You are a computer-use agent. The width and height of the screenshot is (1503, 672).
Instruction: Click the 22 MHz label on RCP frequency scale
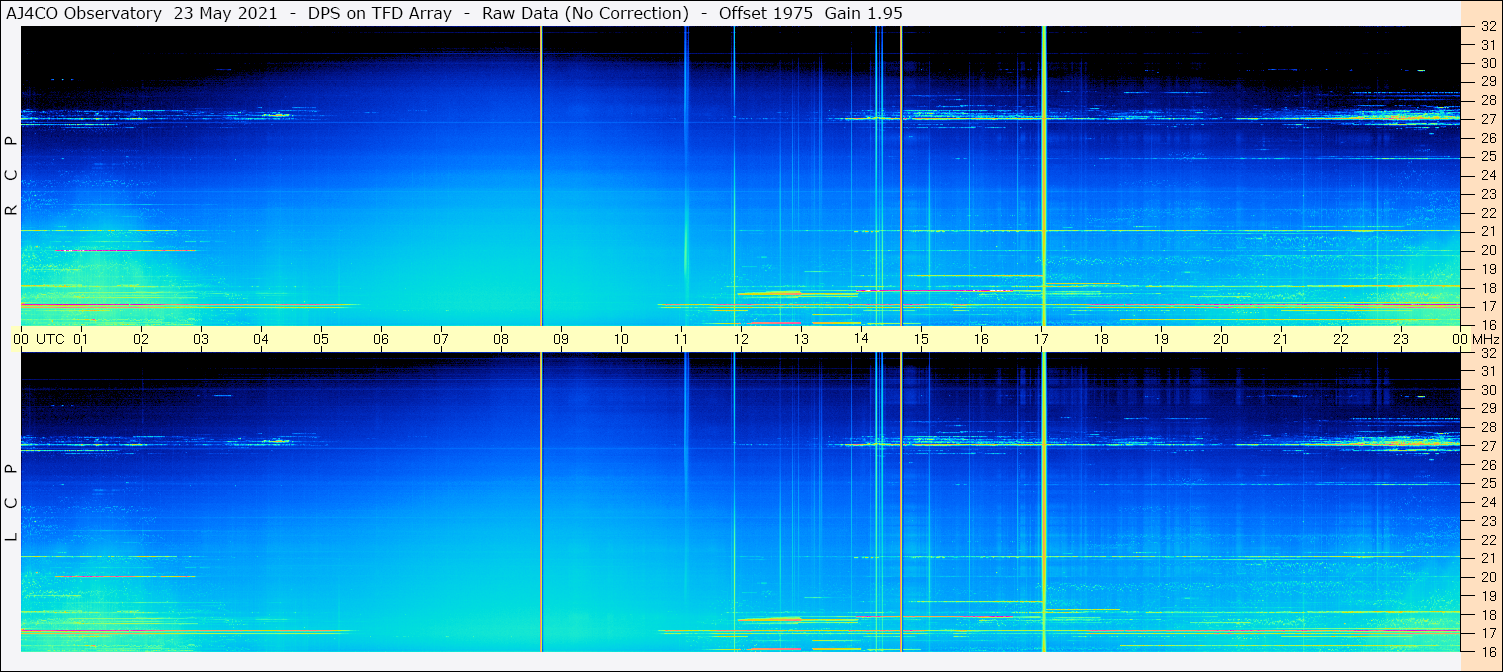pos(1488,213)
